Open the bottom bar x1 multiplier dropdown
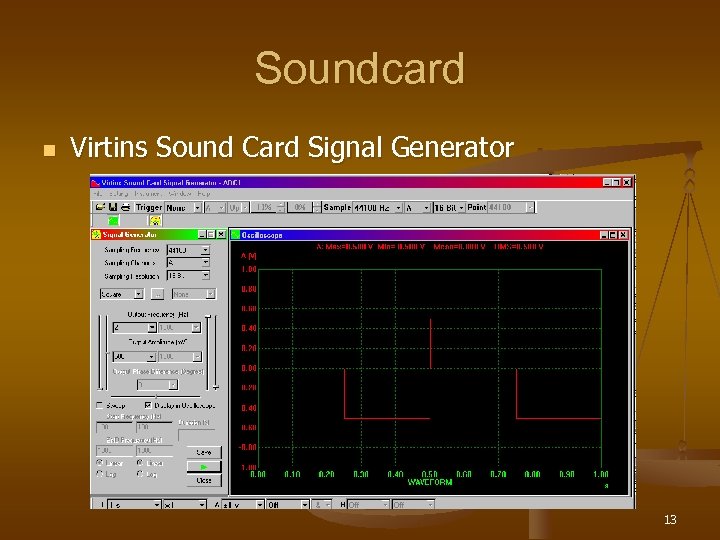The height and width of the screenshot is (540, 720). point(185,505)
